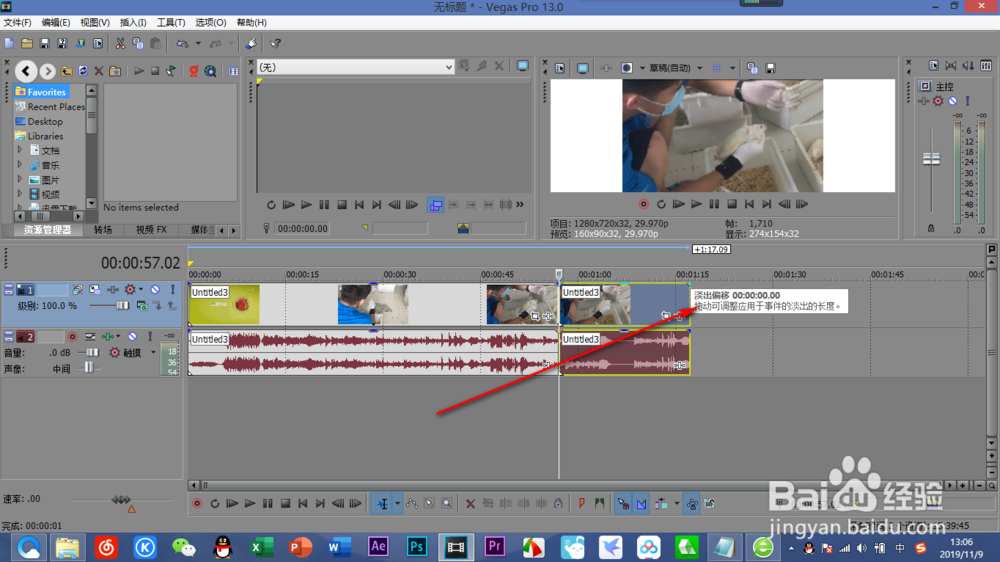1000x562 pixels.
Task: Click audio track 2 pan slider
Action: click(89, 367)
